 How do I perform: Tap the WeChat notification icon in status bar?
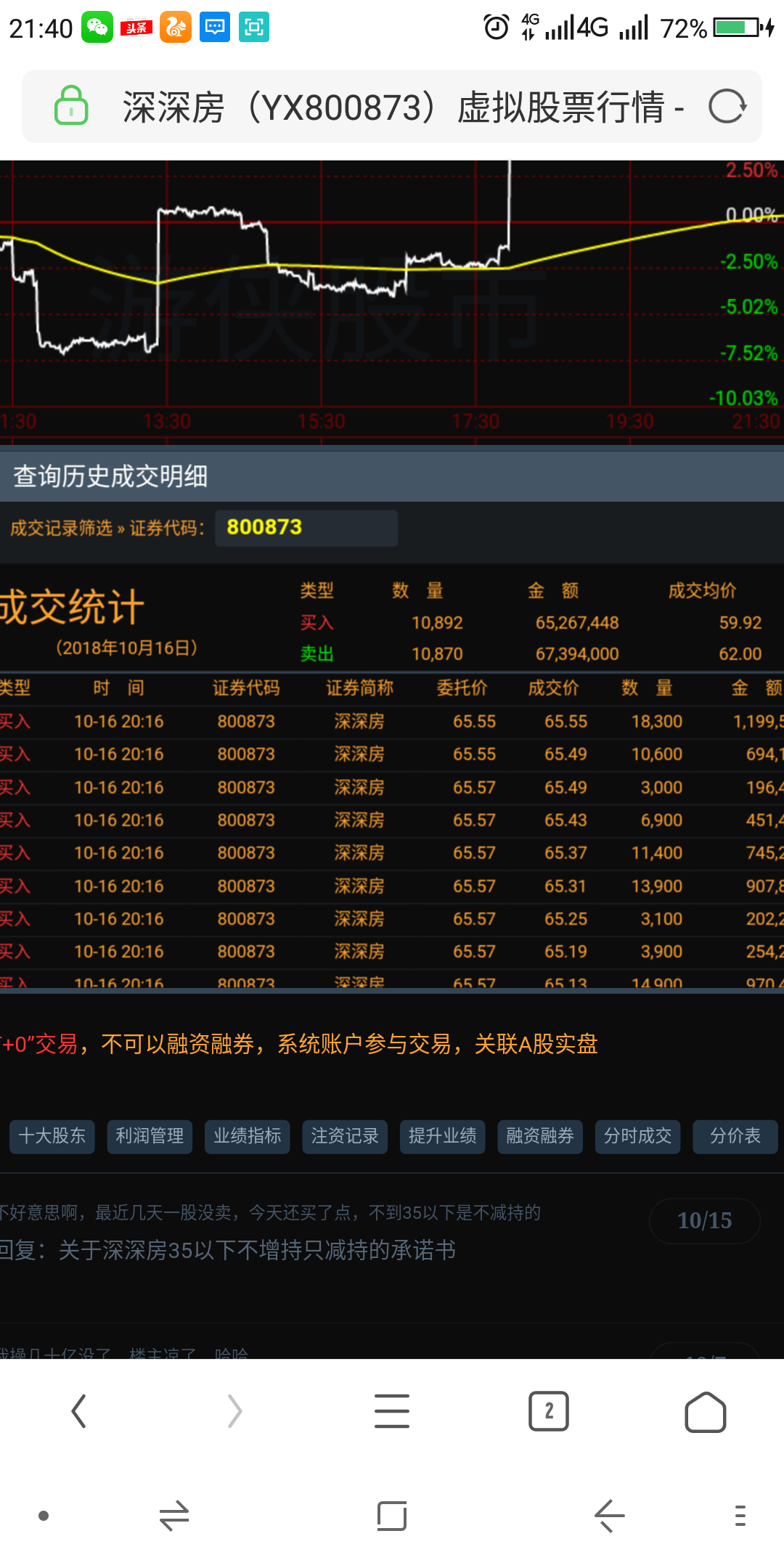click(x=97, y=28)
